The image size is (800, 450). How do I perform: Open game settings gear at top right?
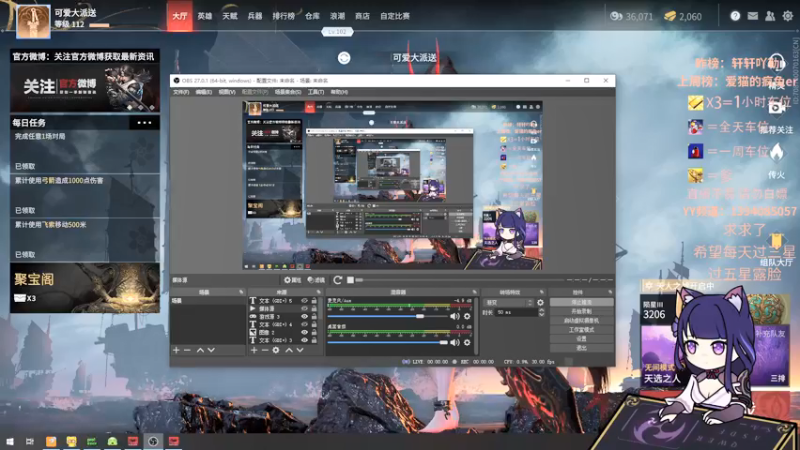(788, 16)
